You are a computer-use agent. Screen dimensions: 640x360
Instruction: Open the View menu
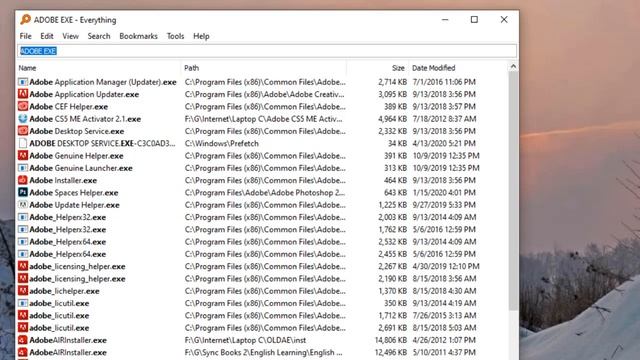tap(70, 36)
